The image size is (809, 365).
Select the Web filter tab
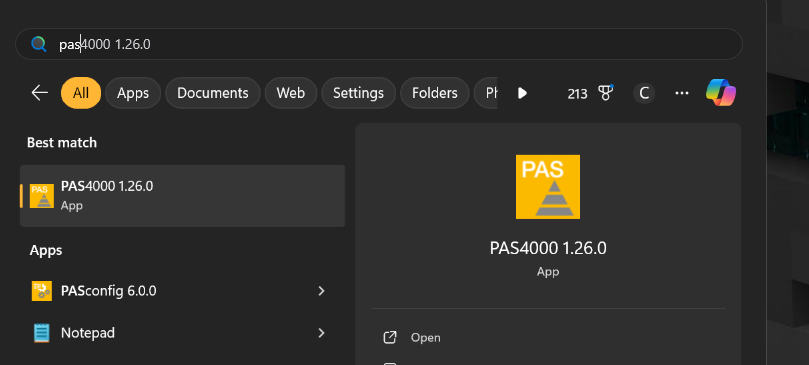click(x=290, y=93)
